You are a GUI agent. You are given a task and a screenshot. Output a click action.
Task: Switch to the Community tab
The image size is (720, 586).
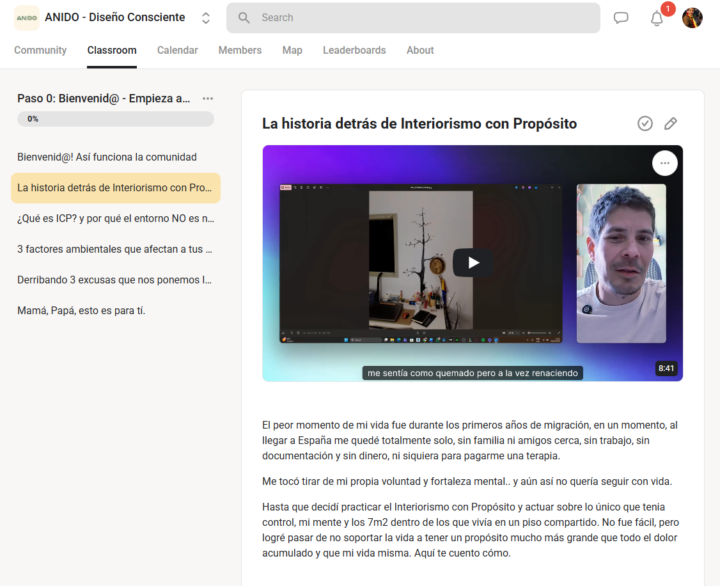click(x=40, y=50)
